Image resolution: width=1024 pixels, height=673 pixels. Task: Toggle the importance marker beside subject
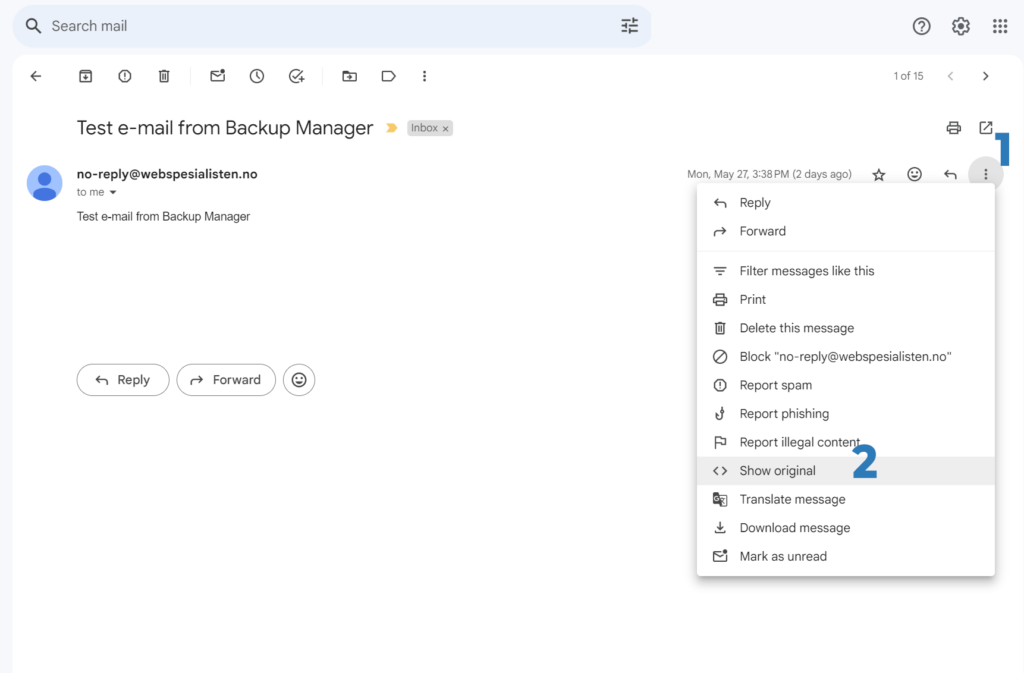pyautogui.click(x=391, y=128)
